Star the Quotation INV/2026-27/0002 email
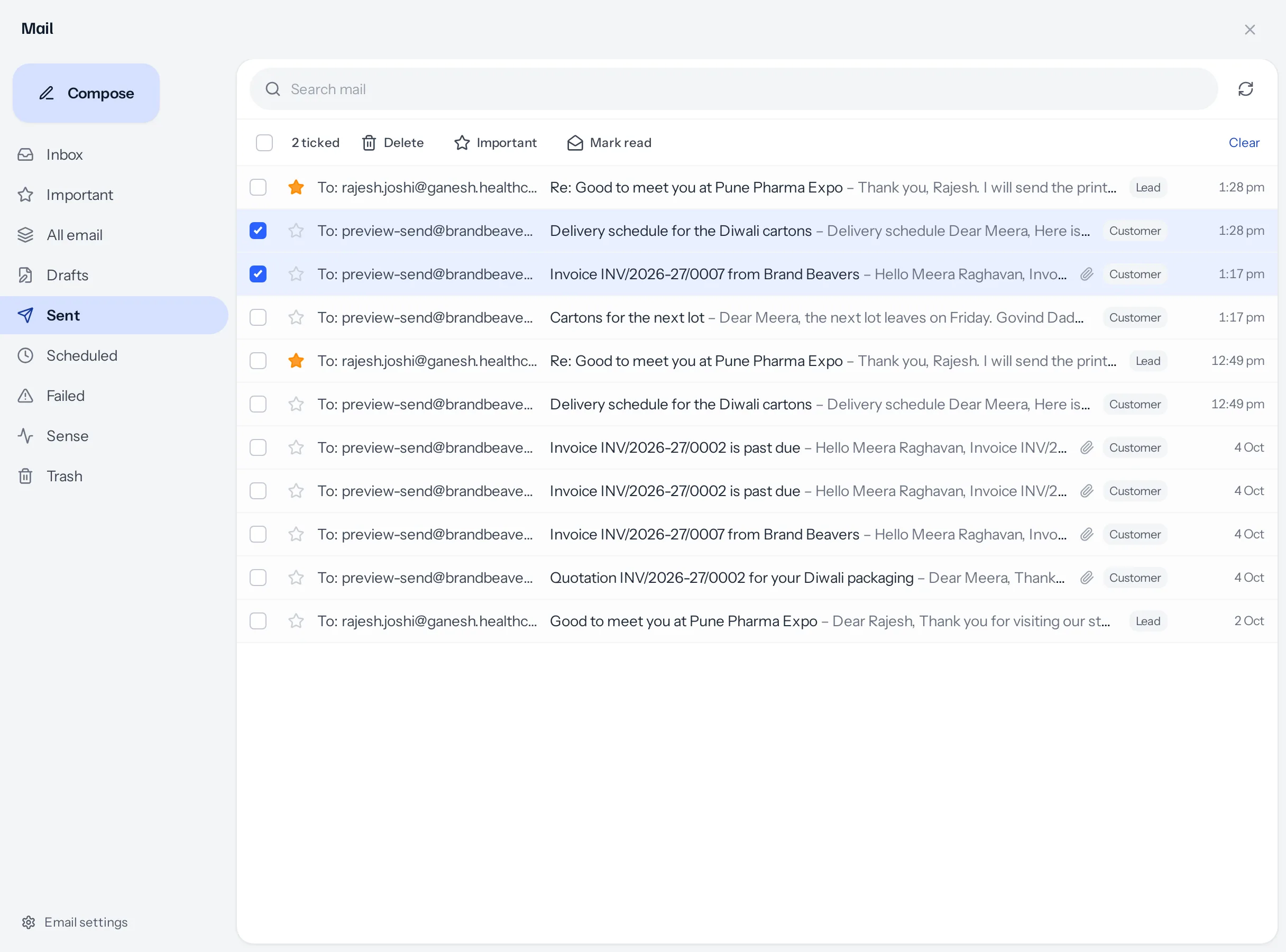This screenshot has height=952, width=1286. (296, 578)
